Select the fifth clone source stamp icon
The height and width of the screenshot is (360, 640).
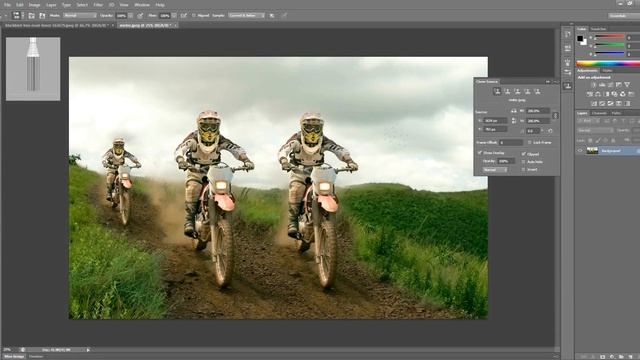pos(538,91)
